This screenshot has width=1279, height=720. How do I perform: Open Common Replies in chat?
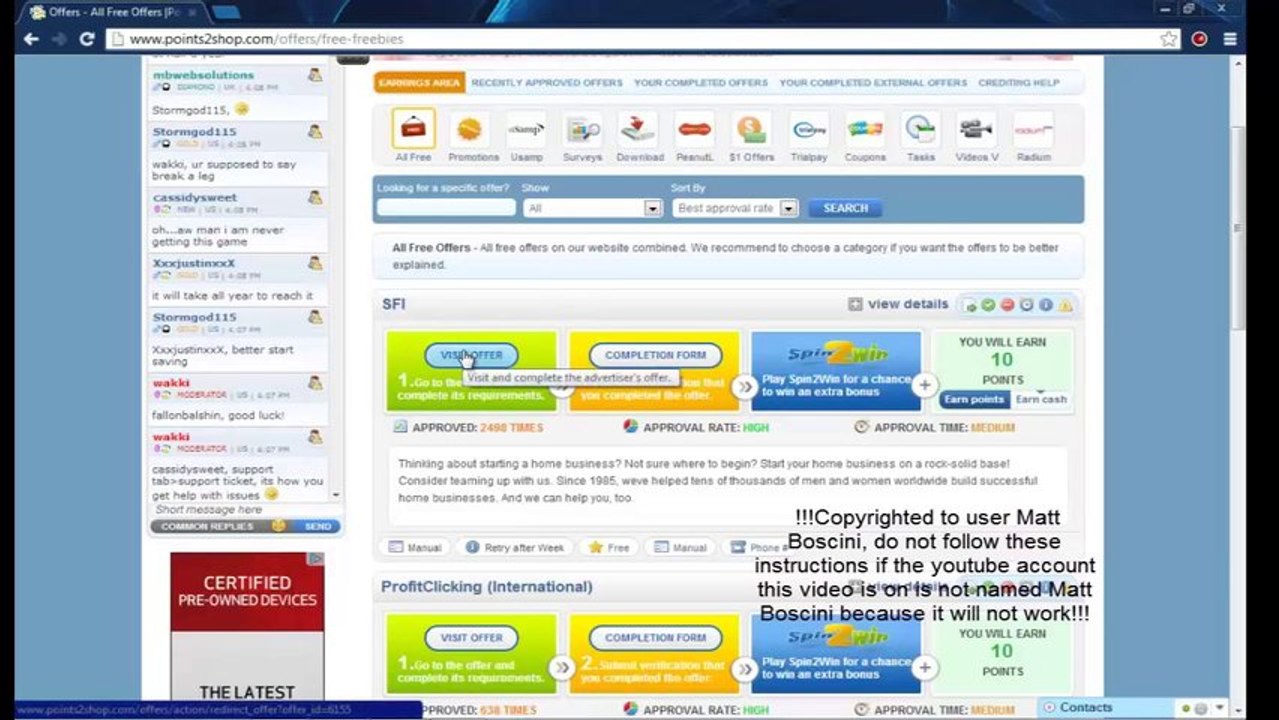click(x=208, y=526)
